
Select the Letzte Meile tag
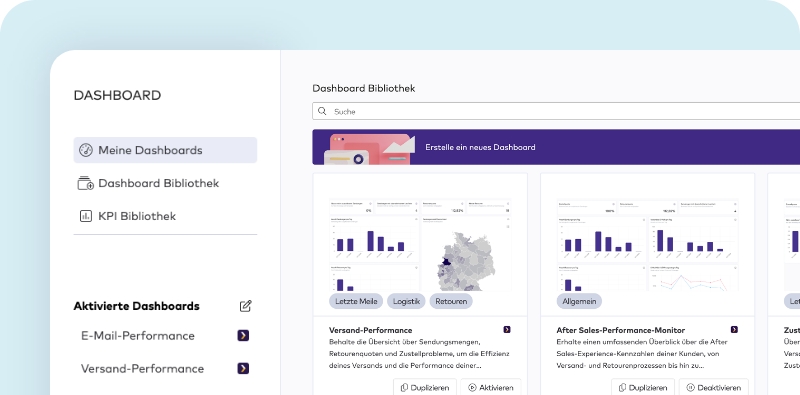coord(356,301)
